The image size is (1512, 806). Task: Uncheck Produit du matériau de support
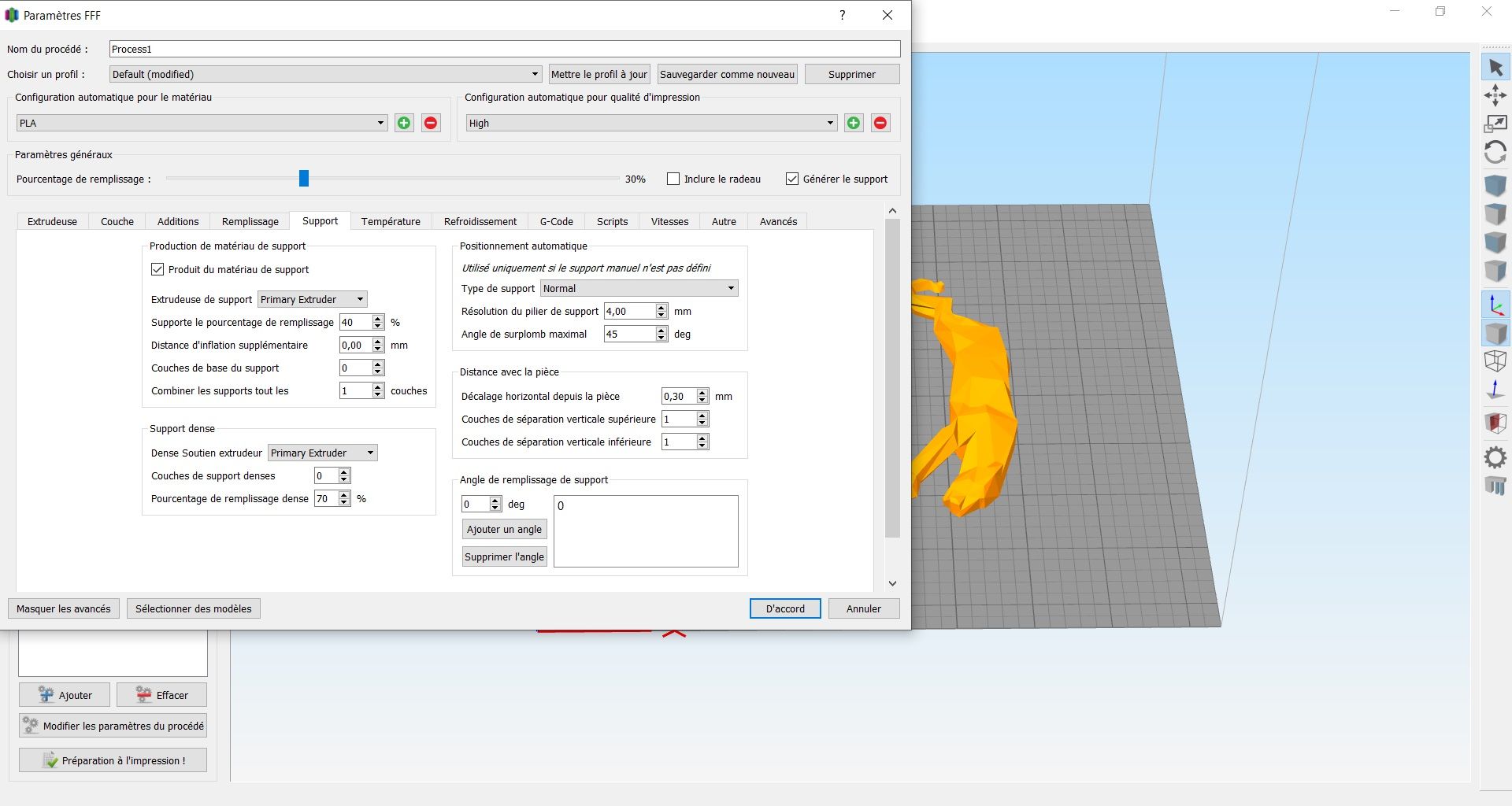[157, 269]
